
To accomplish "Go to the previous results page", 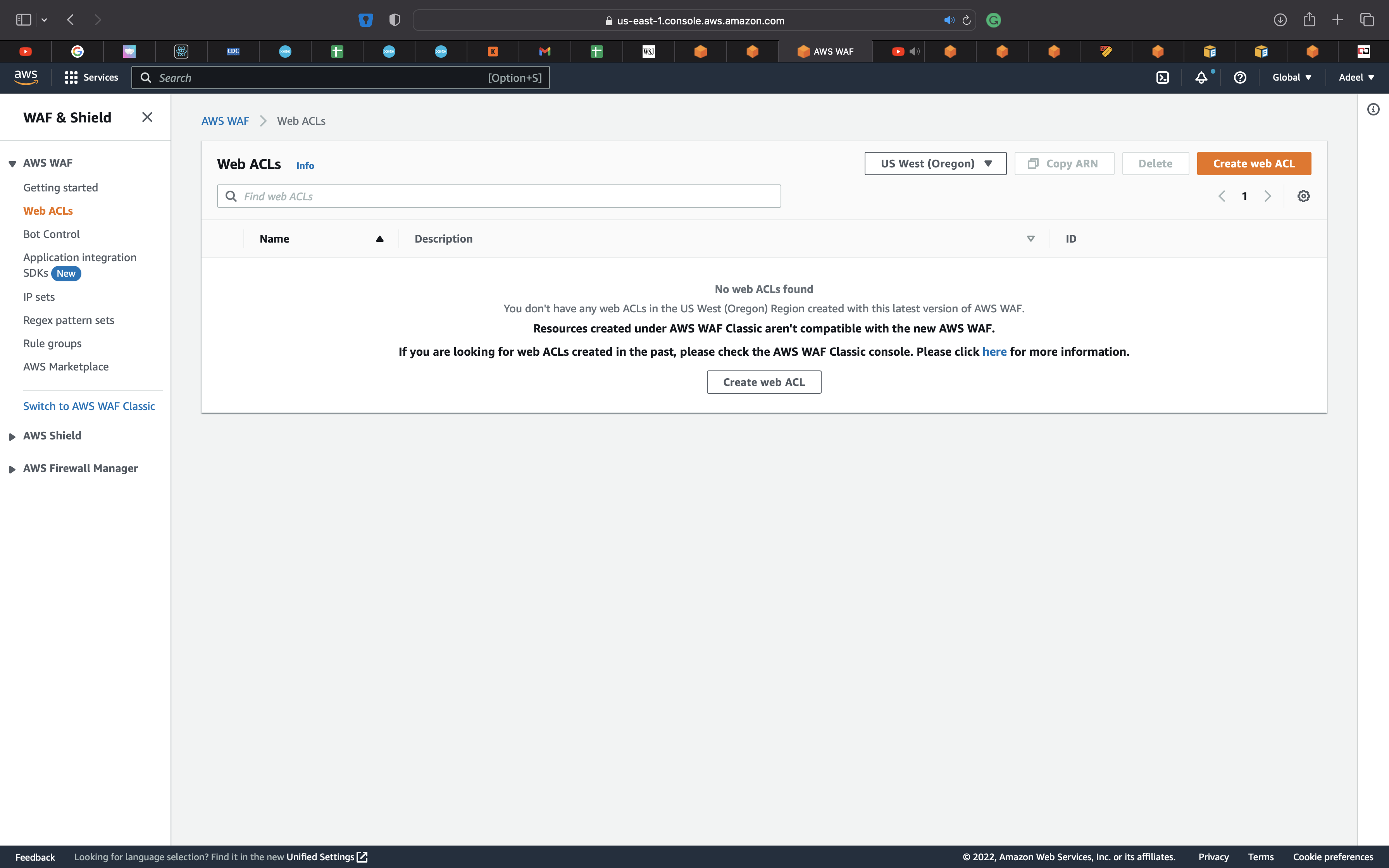I will coord(1222,196).
